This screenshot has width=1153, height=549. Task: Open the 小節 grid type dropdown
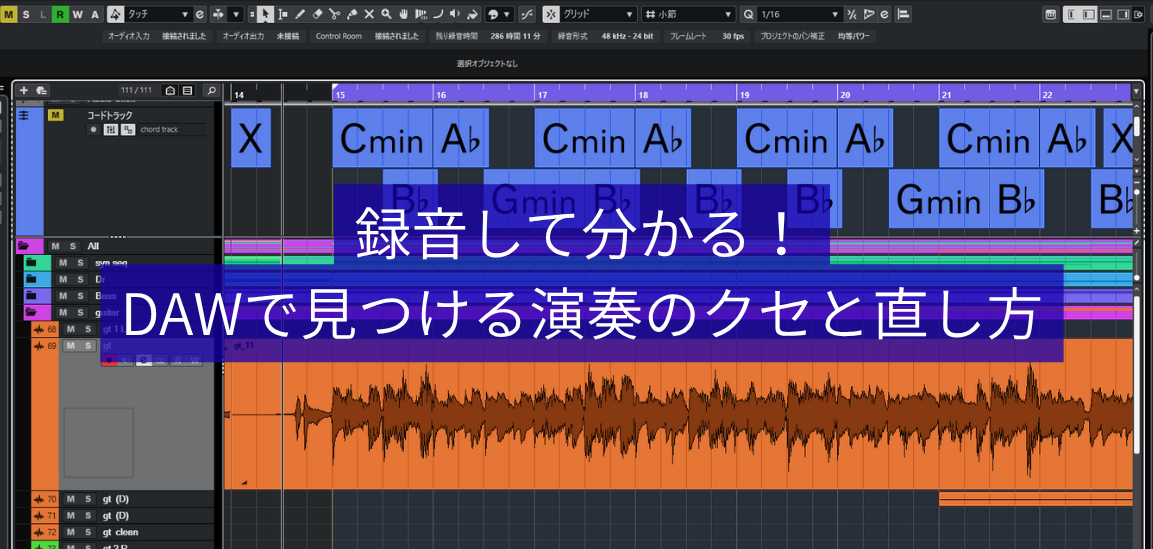coord(688,15)
